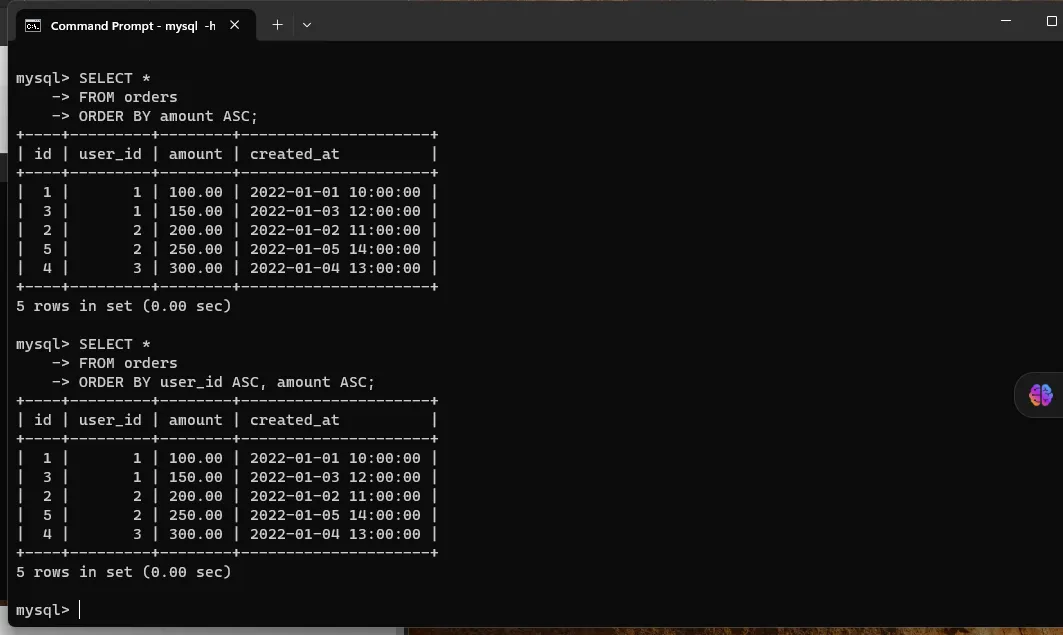
Task: Click created_at header in the first result table
Action: click(x=294, y=154)
